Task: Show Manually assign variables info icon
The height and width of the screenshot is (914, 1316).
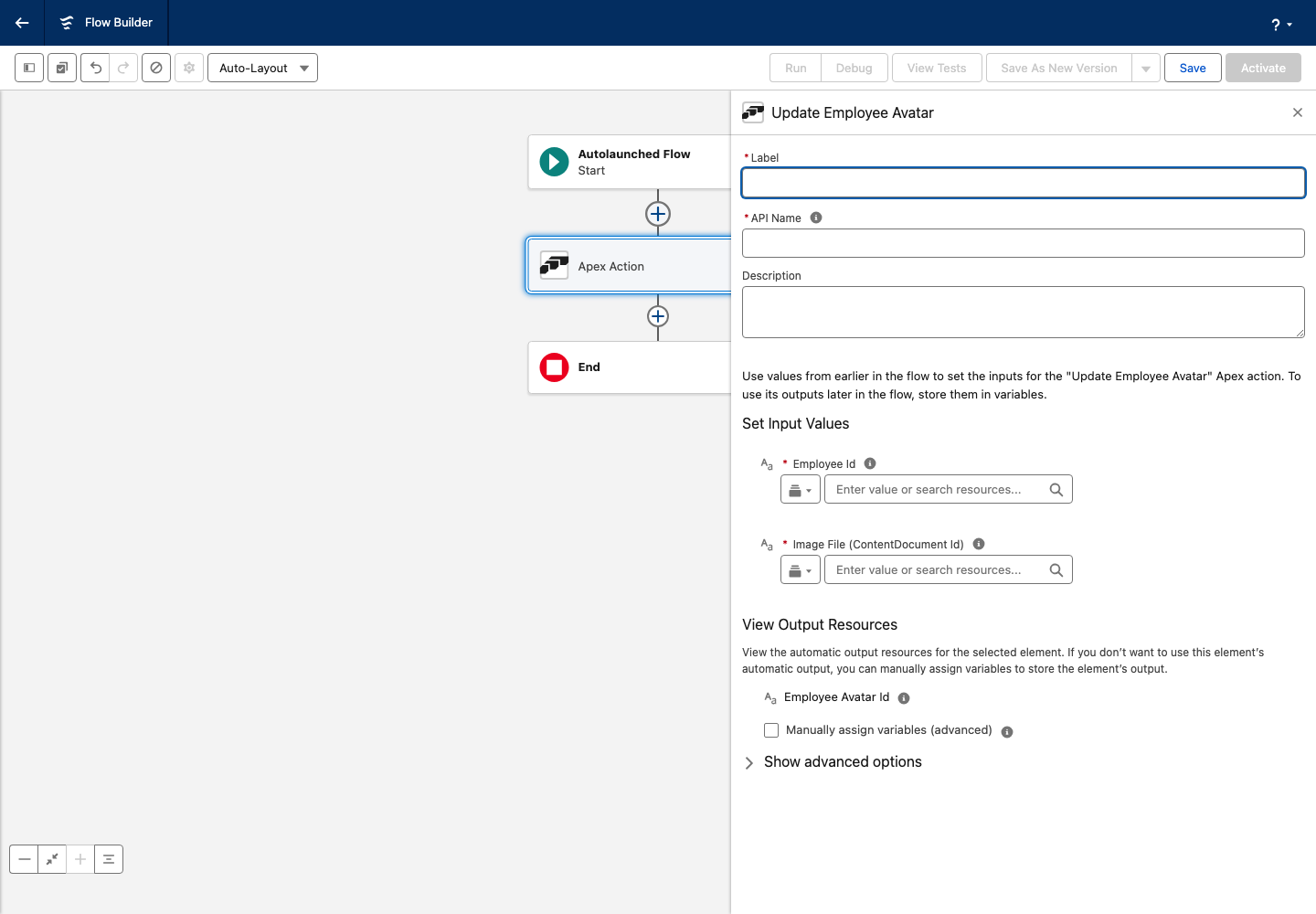Action: click(x=1007, y=732)
